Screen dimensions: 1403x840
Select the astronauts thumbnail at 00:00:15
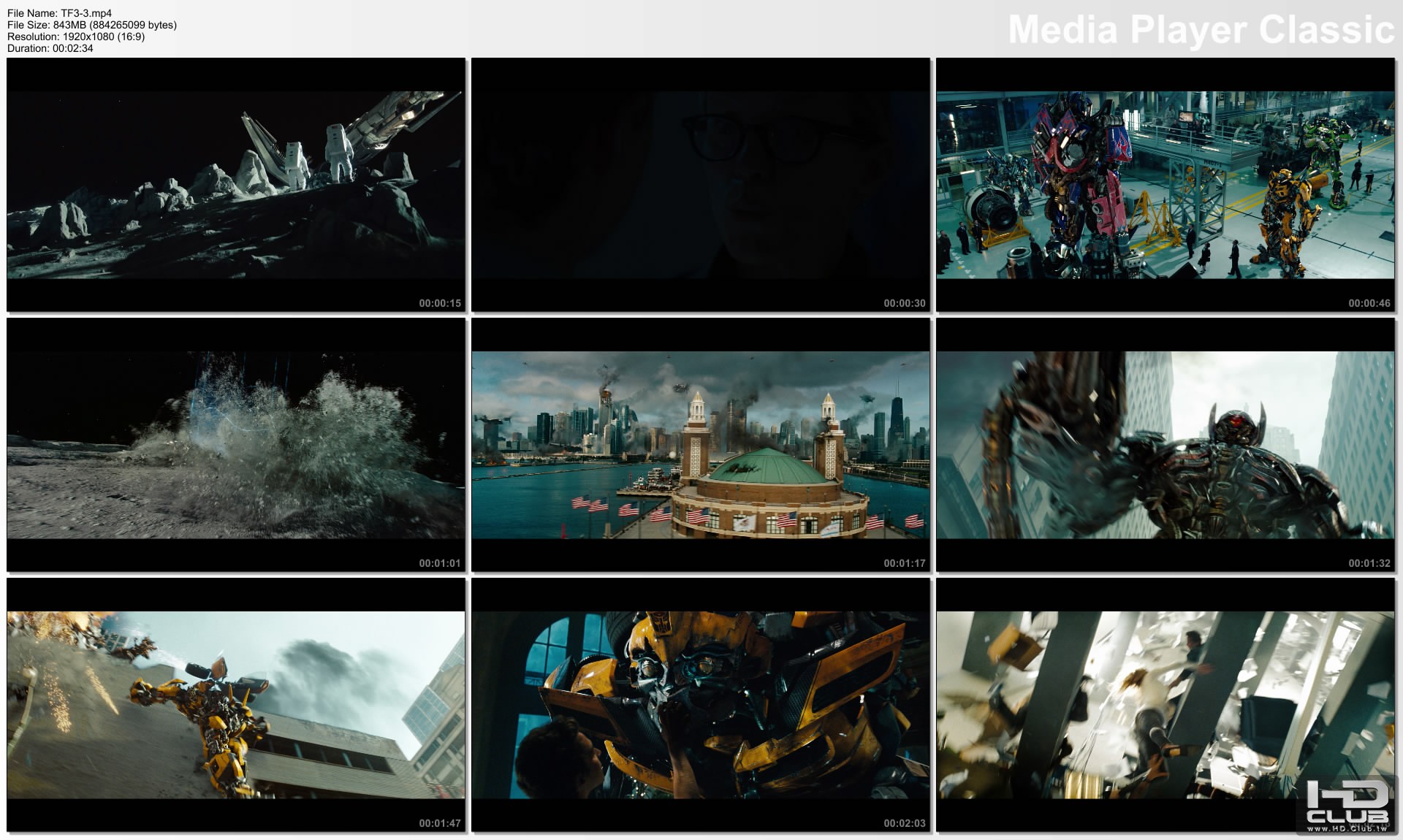236,185
